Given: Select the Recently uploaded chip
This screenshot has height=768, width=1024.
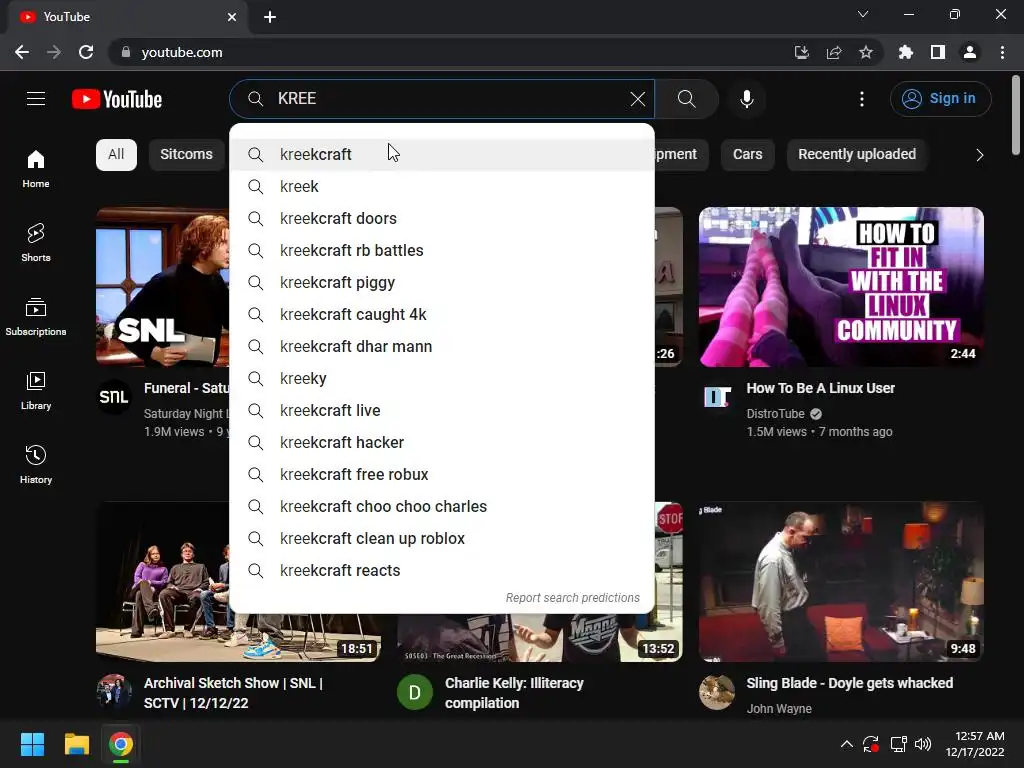Looking at the screenshot, I should [857, 155].
